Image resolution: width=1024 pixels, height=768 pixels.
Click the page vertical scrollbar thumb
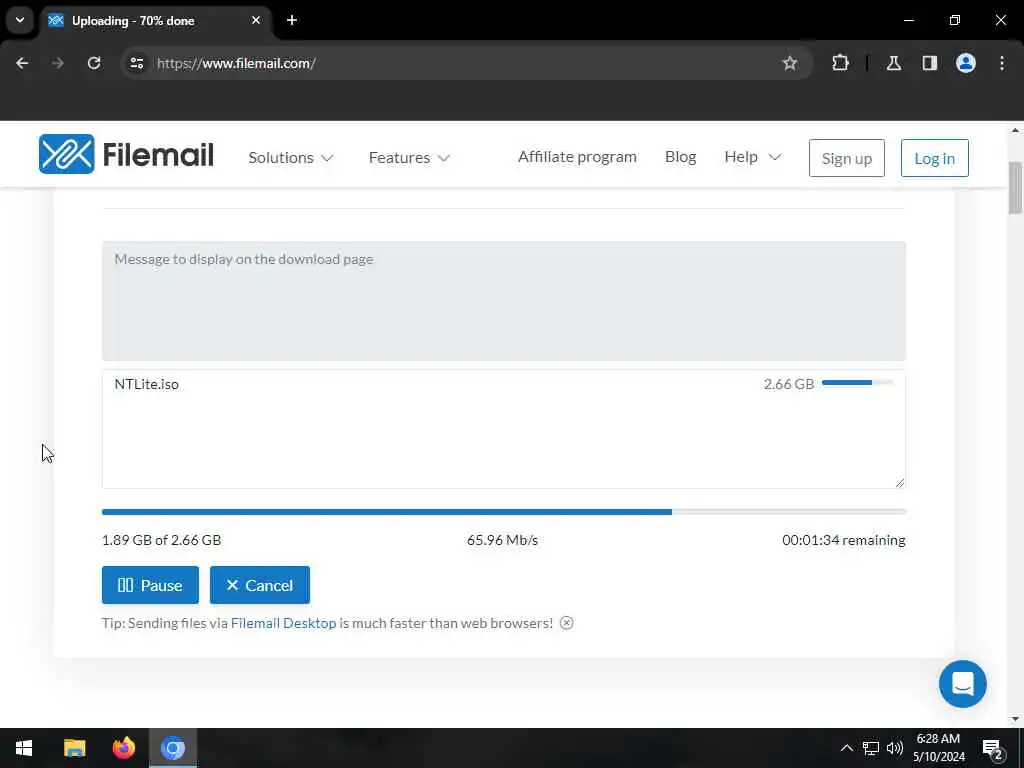[x=1016, y=188]
